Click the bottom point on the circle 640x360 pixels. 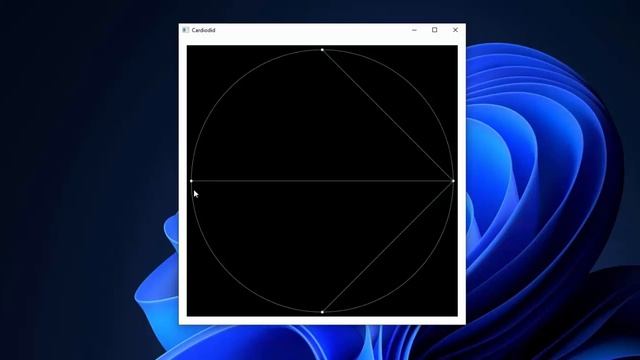(322, 312)
